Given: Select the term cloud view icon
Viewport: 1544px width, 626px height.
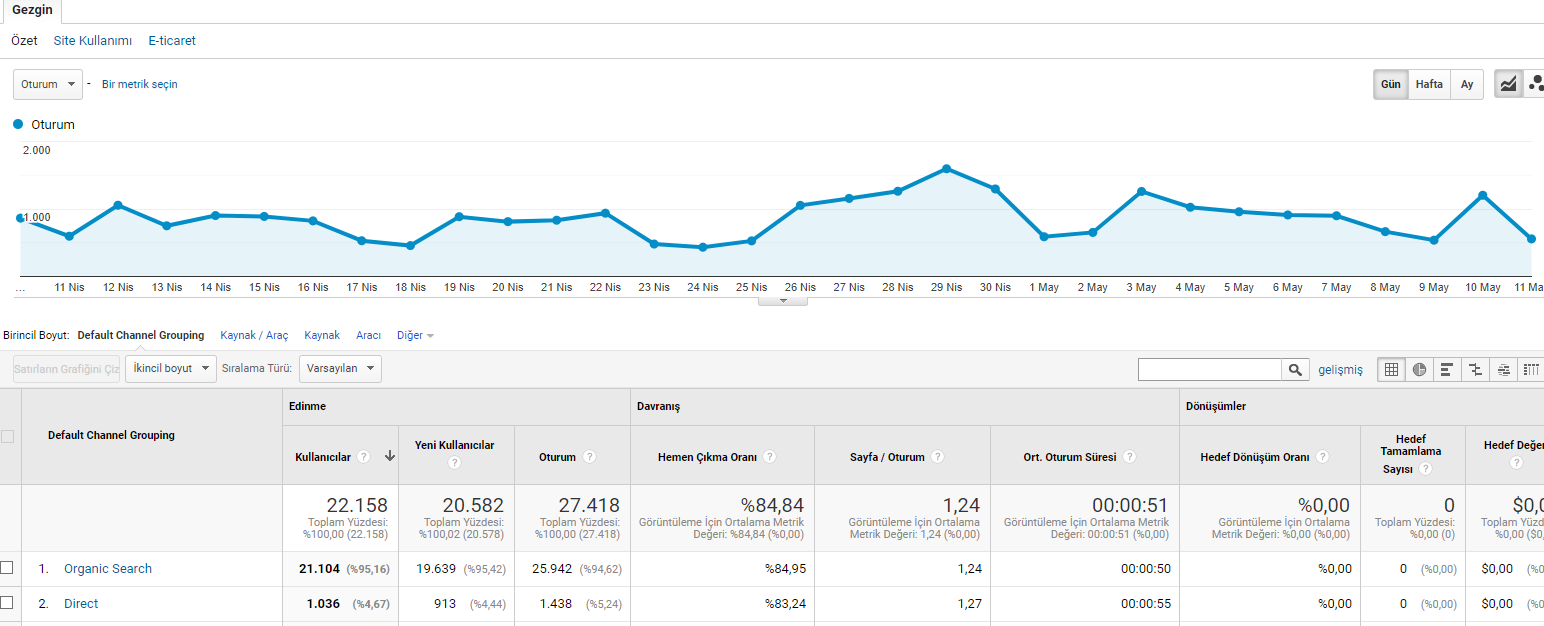Looking at the screenshot, I should click(x=1503, y=370).
